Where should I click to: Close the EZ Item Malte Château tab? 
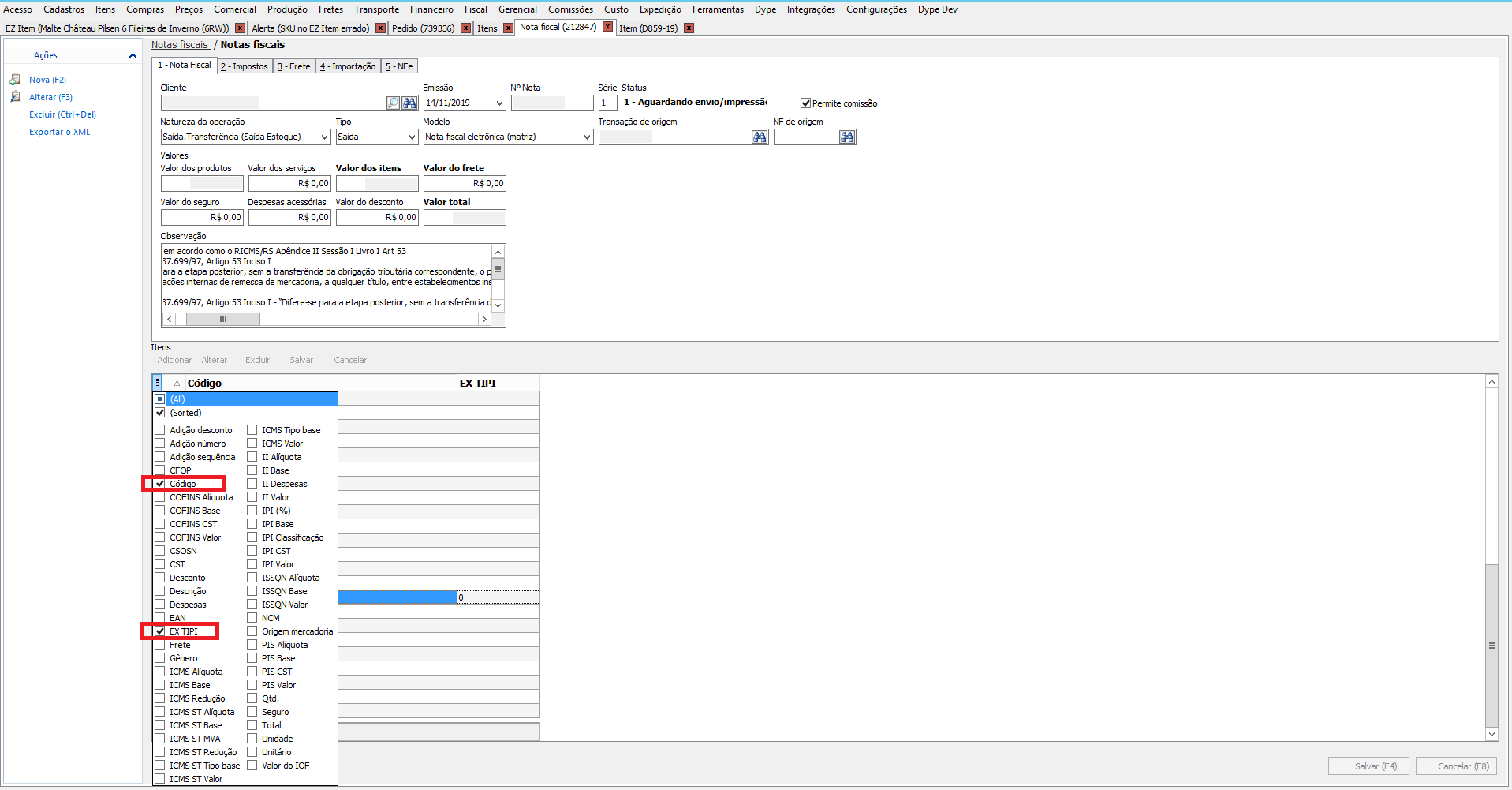(241, 28)
